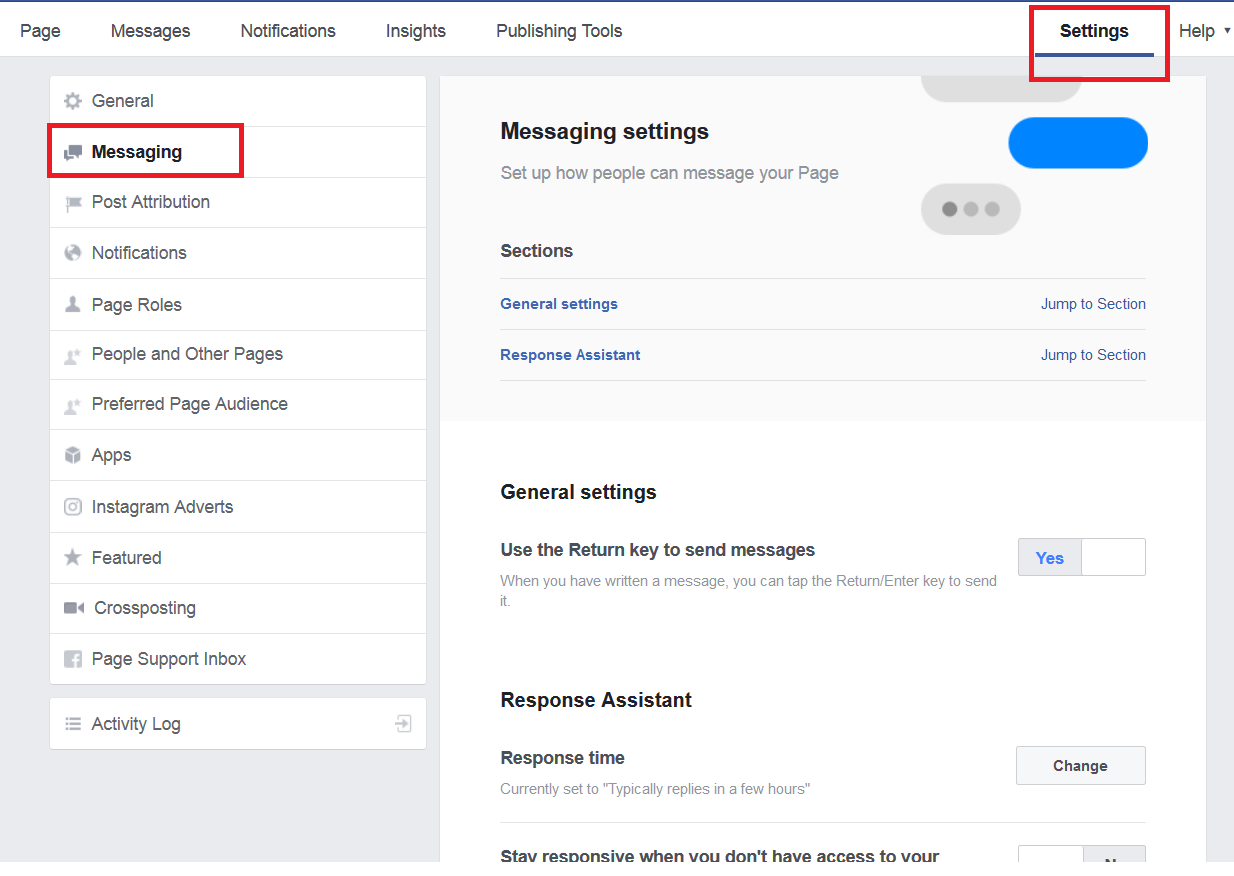Image resolution: width=1234 pixels, height=876 pixels.
Task: Toggle Return key setting Yes option
Action: pyautogui.click(x=1049, y=558)
